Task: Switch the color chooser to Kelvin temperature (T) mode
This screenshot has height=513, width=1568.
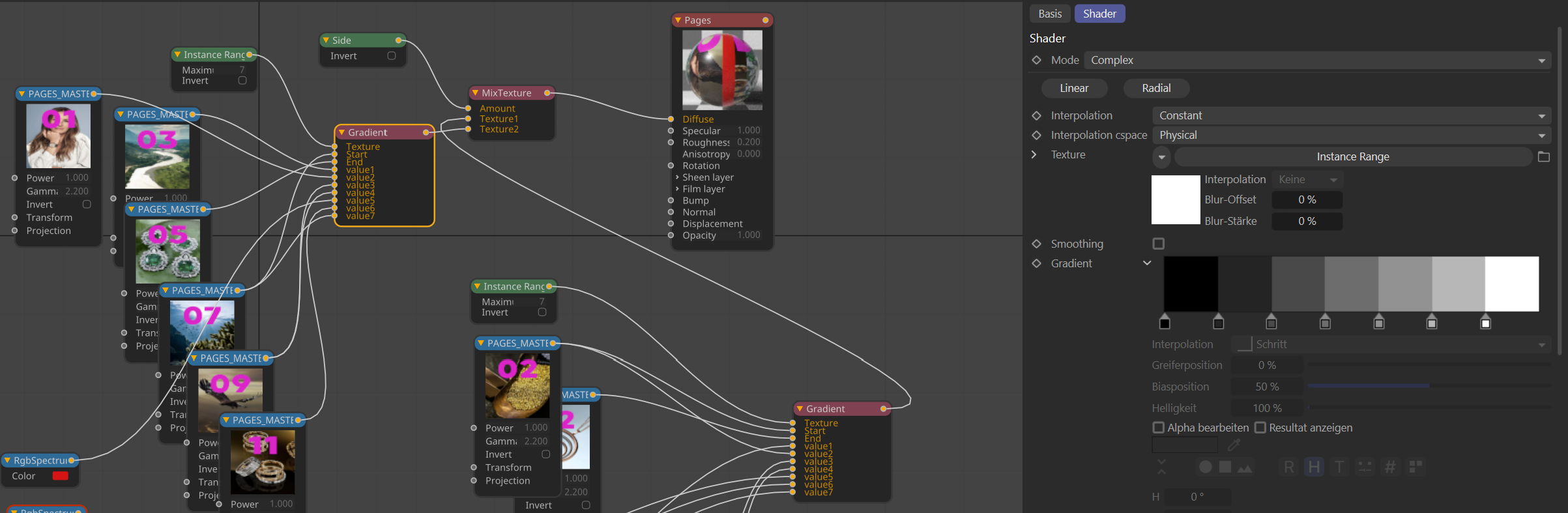Action: pos(1339,467)
